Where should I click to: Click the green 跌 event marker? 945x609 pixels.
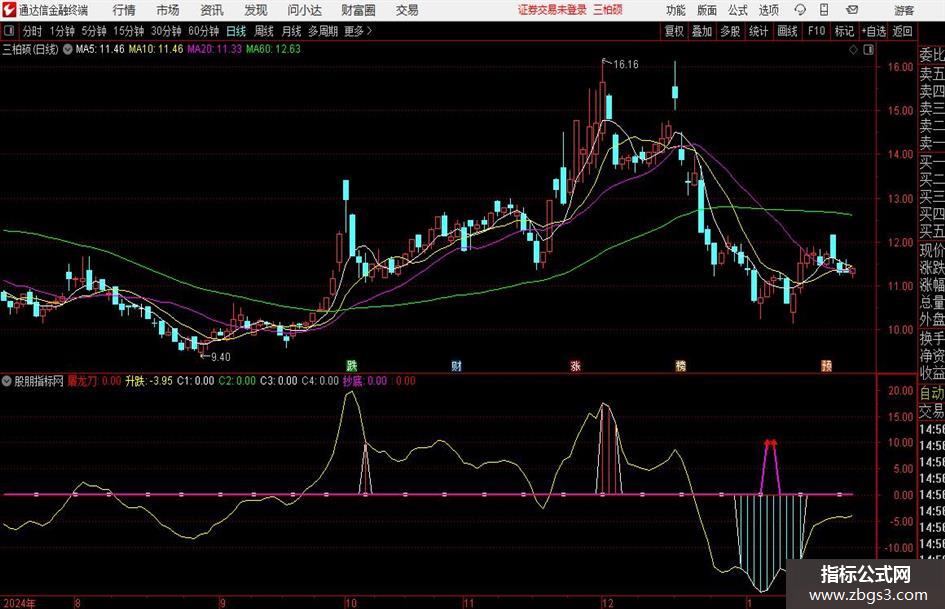[351, 365]
